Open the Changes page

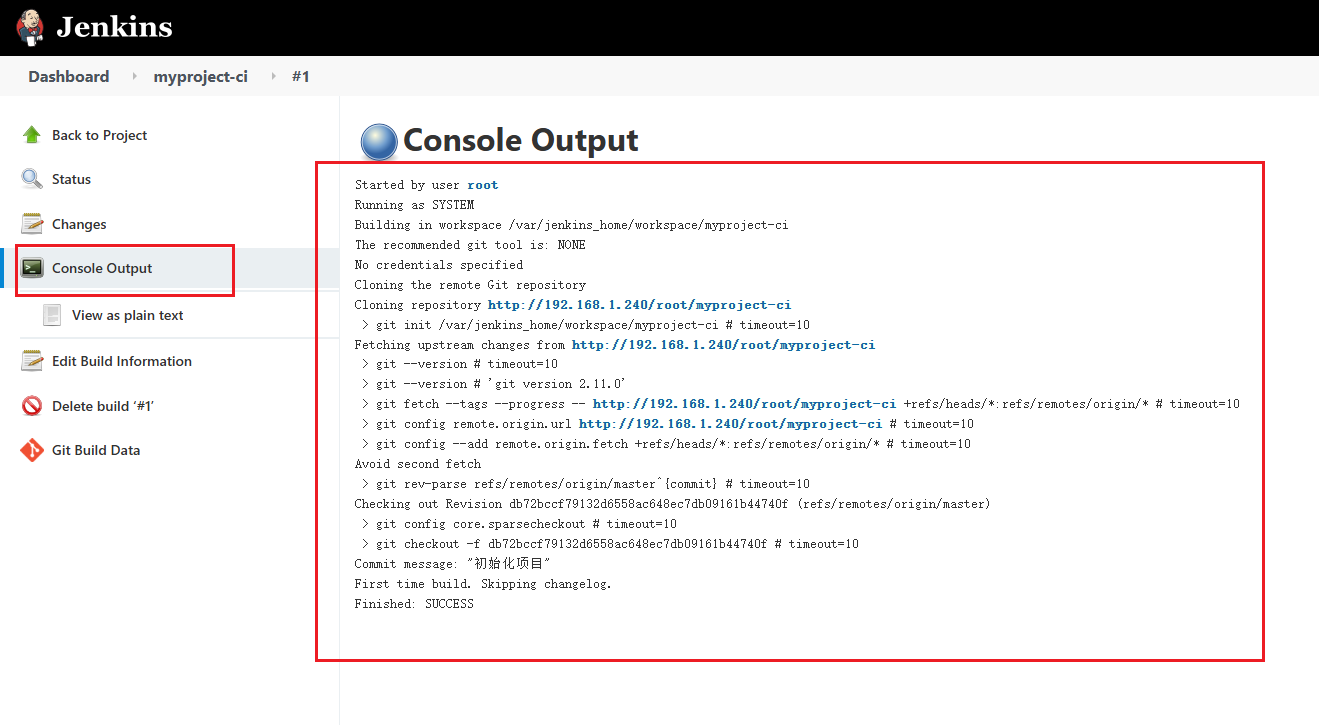79,224
